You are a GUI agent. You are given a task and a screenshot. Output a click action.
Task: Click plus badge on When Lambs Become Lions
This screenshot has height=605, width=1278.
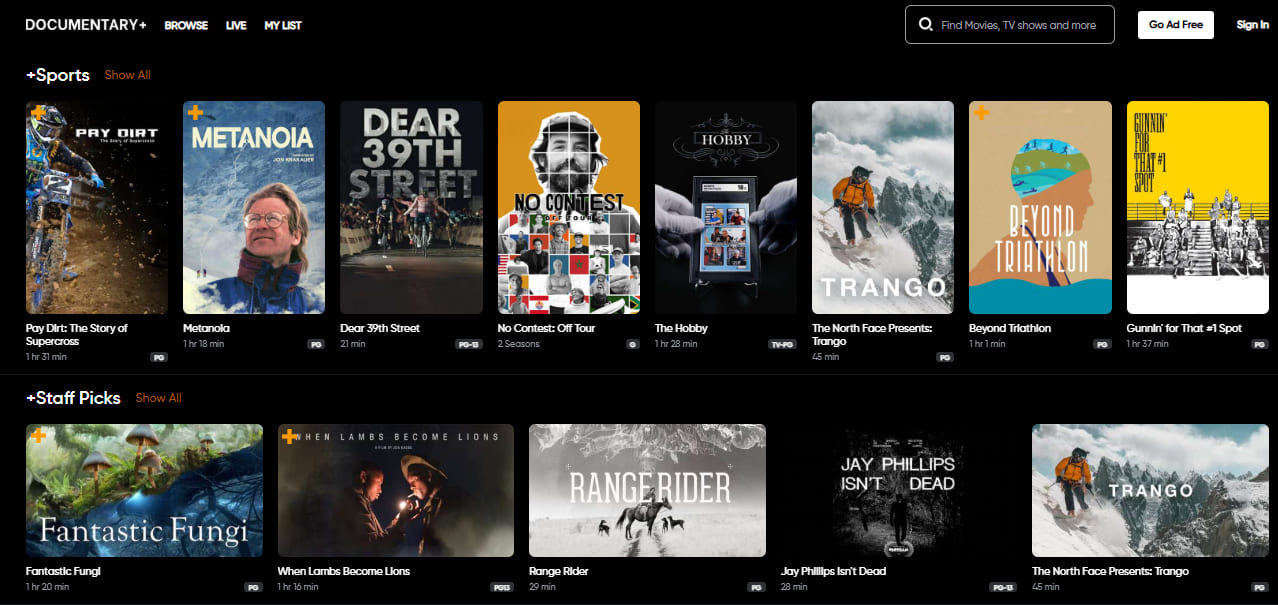pos(290,436)
